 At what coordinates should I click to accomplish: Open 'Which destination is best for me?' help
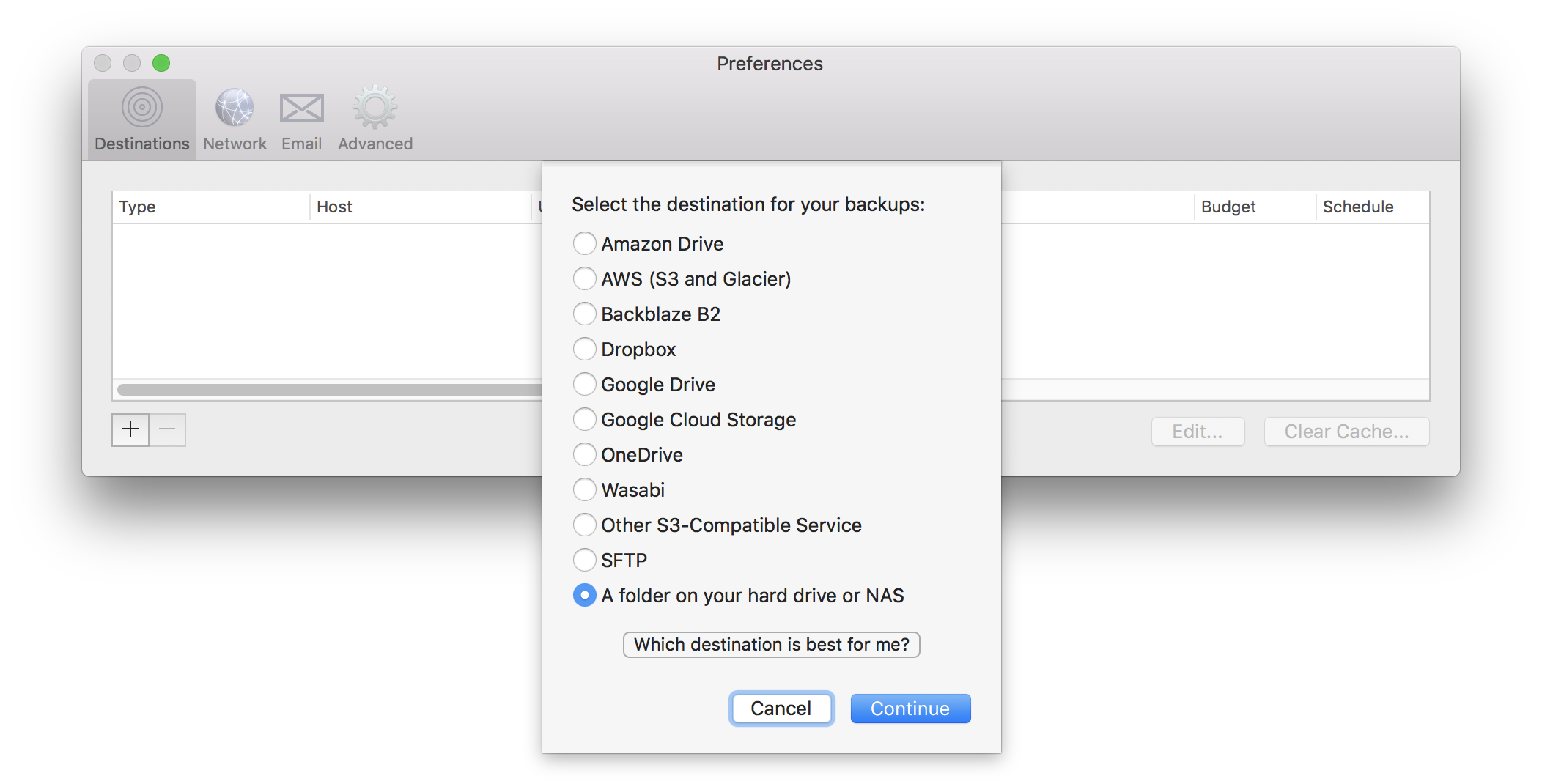pyautogui.click(x=771, y=645)
